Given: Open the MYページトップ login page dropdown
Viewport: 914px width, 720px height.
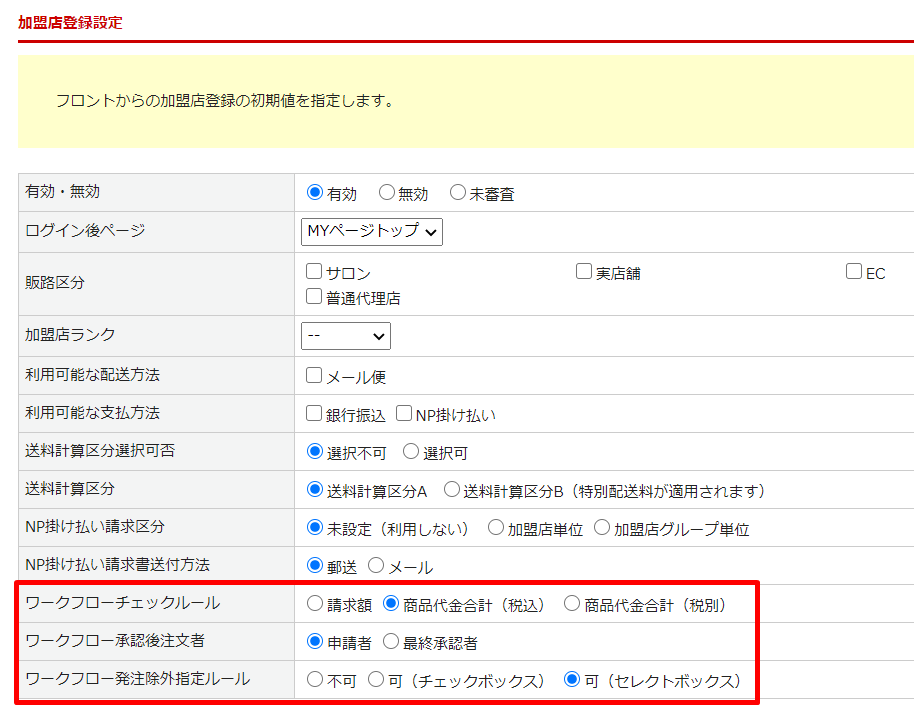Looking at the screenshot, I should point(371,231).
